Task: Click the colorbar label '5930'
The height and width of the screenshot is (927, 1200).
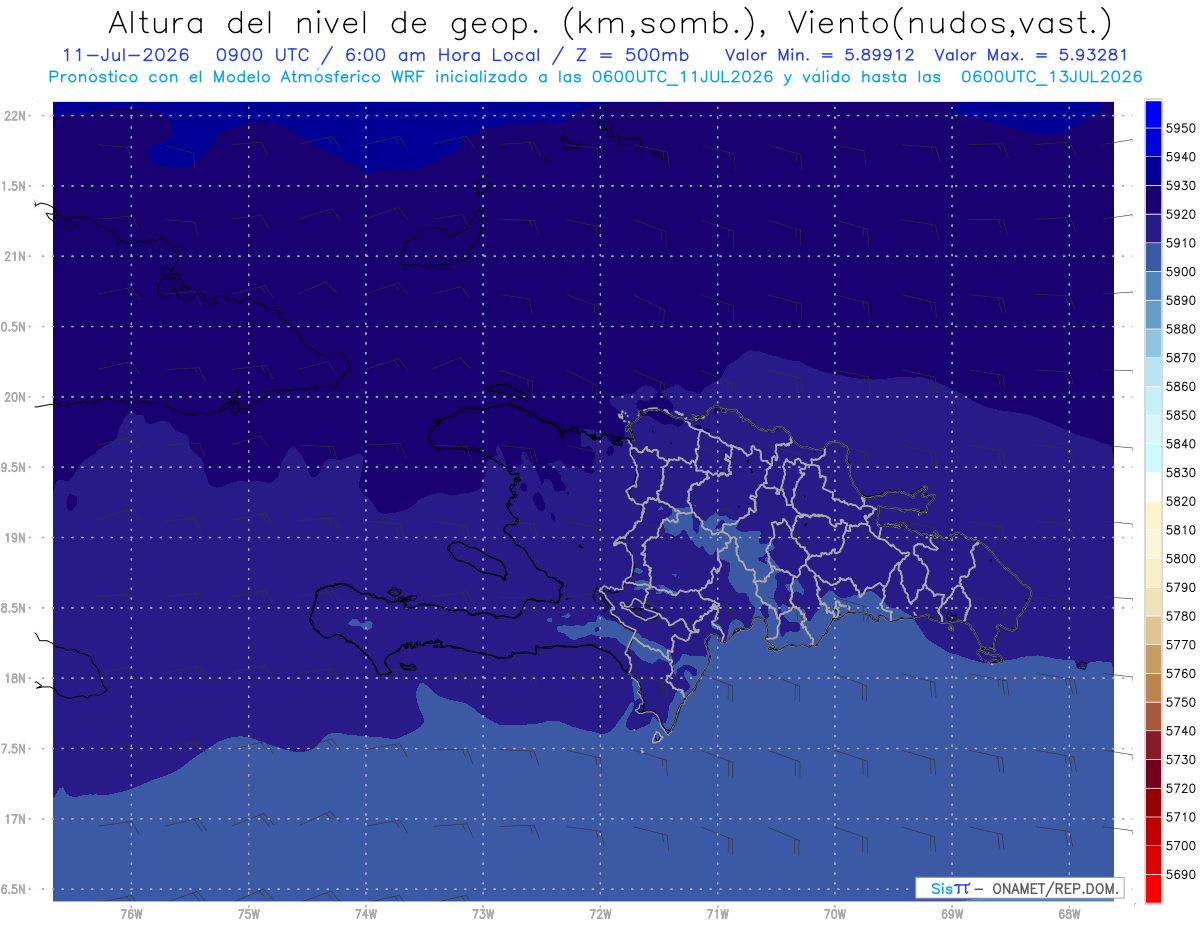Action: tap(1181, 186)
